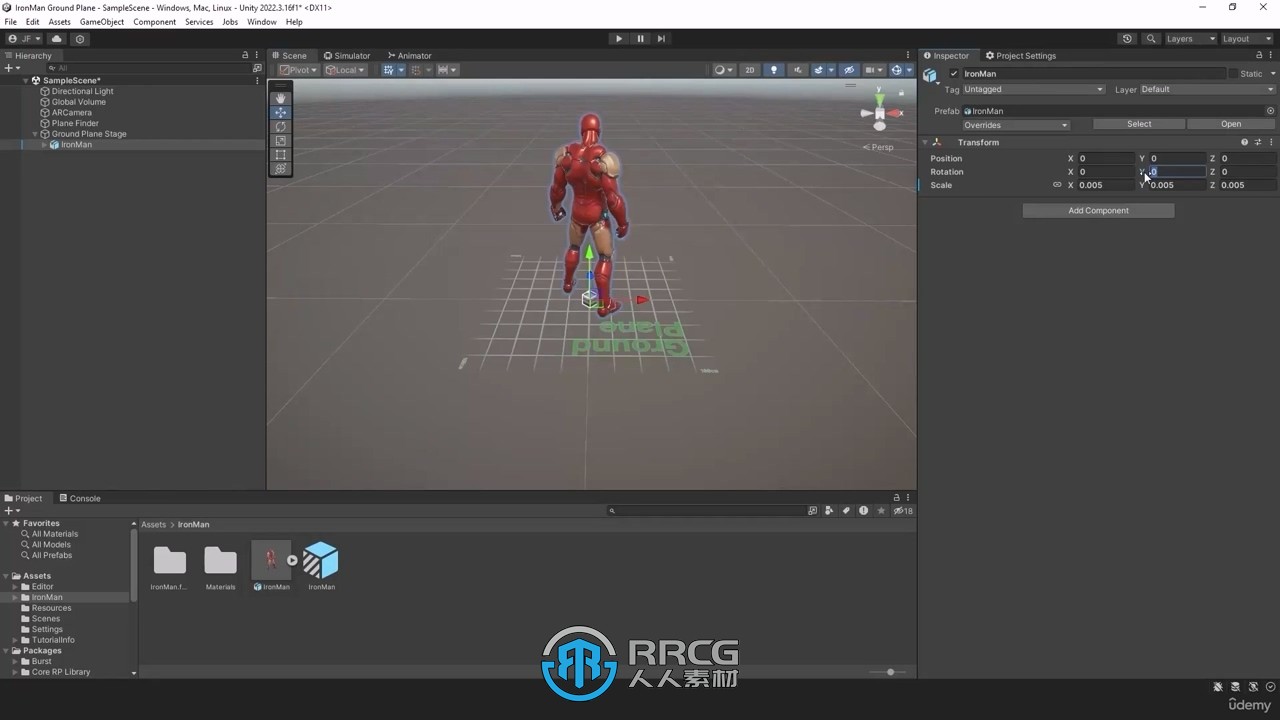
Task: Uncheck the IronMan active checkbox
Action: point(954,74)
